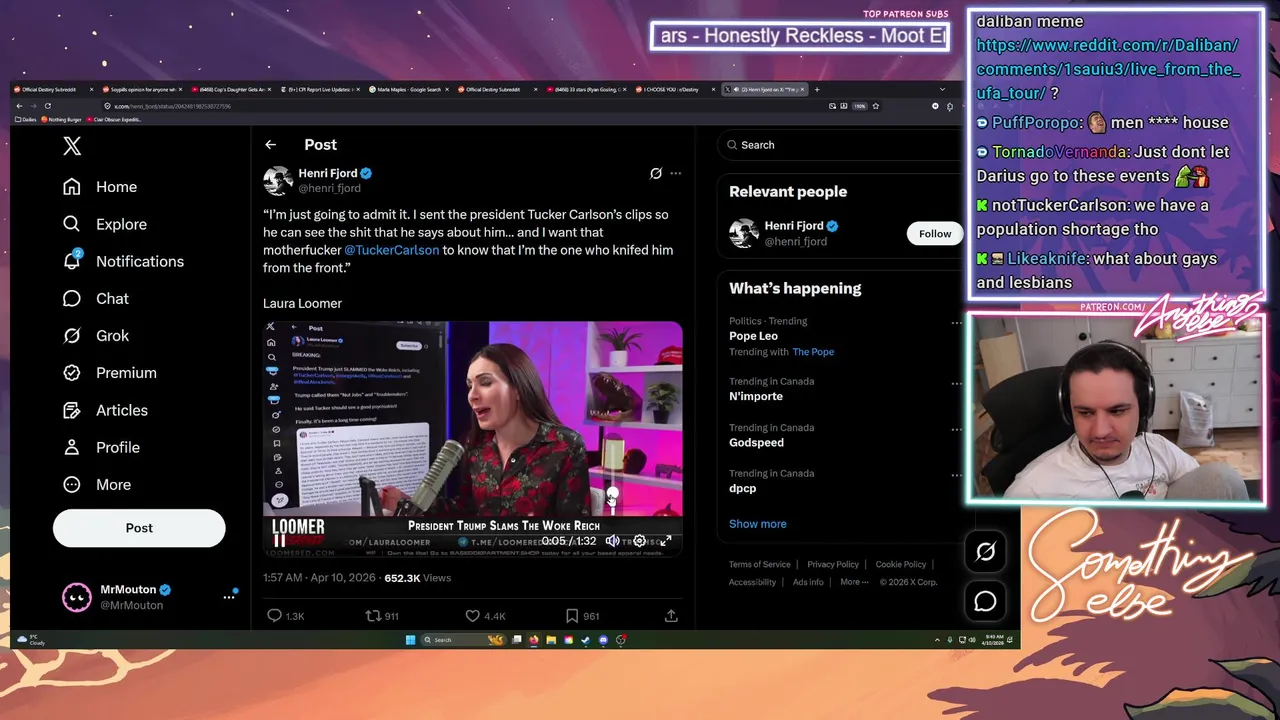Screen dimensions: 1280x720
Task: Like the post (4.4K)
Action: [485, 616]
